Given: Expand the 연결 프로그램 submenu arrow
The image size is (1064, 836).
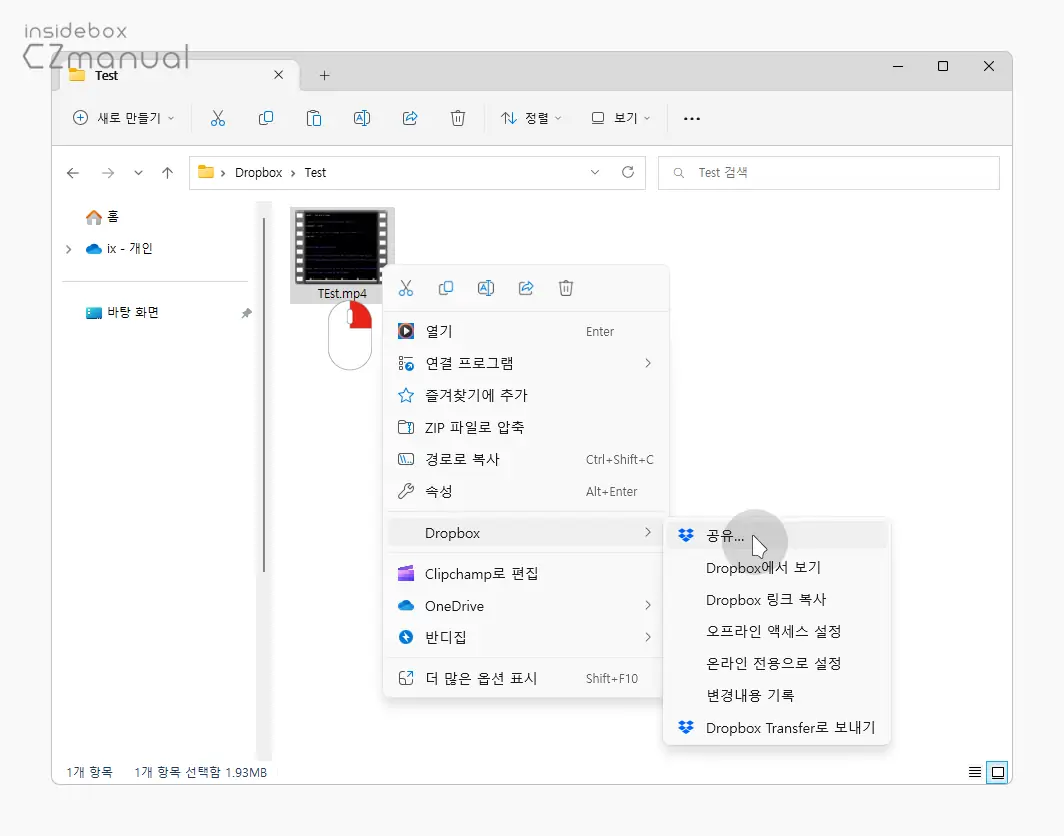Looking at the screenshot, I should (648, 363).
